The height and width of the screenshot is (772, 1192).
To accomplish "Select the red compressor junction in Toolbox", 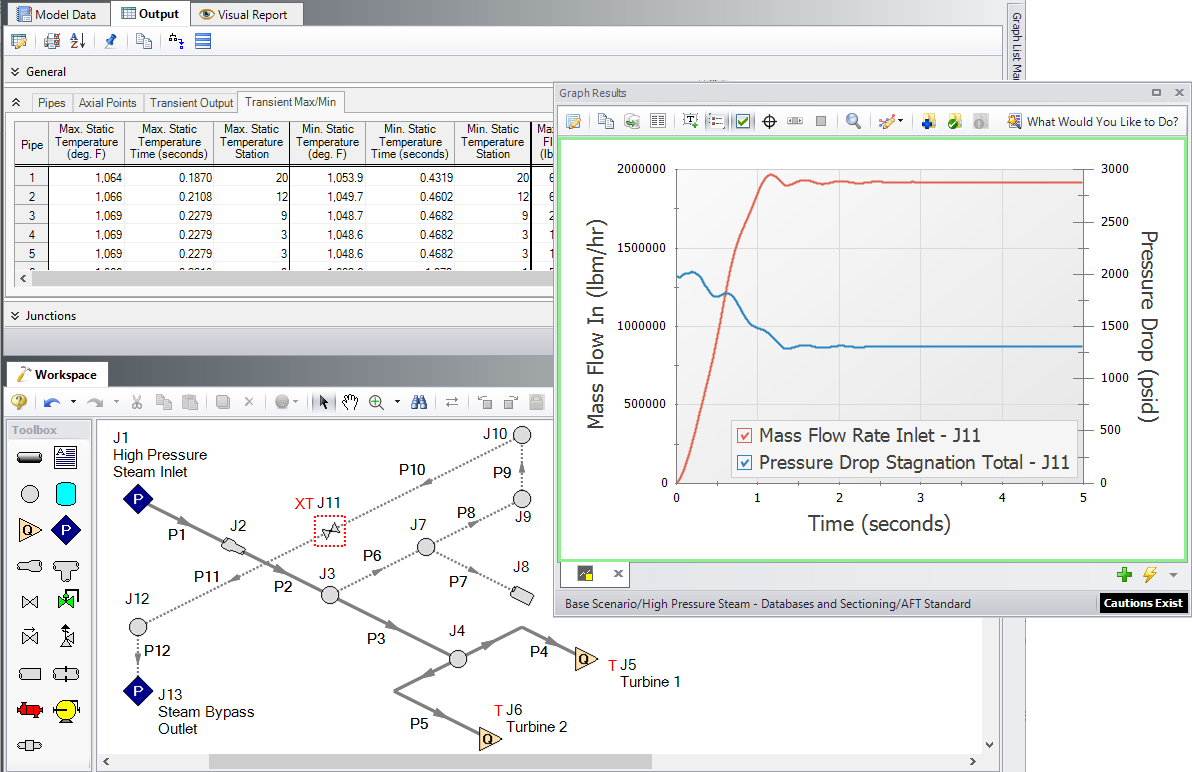I will (30, 710).
